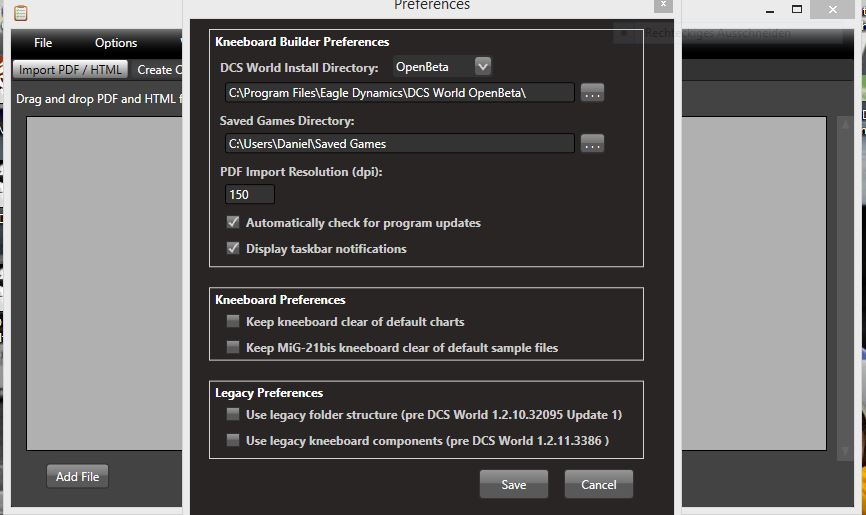
Task: Click the Add File button
Action: coord(77,476)
